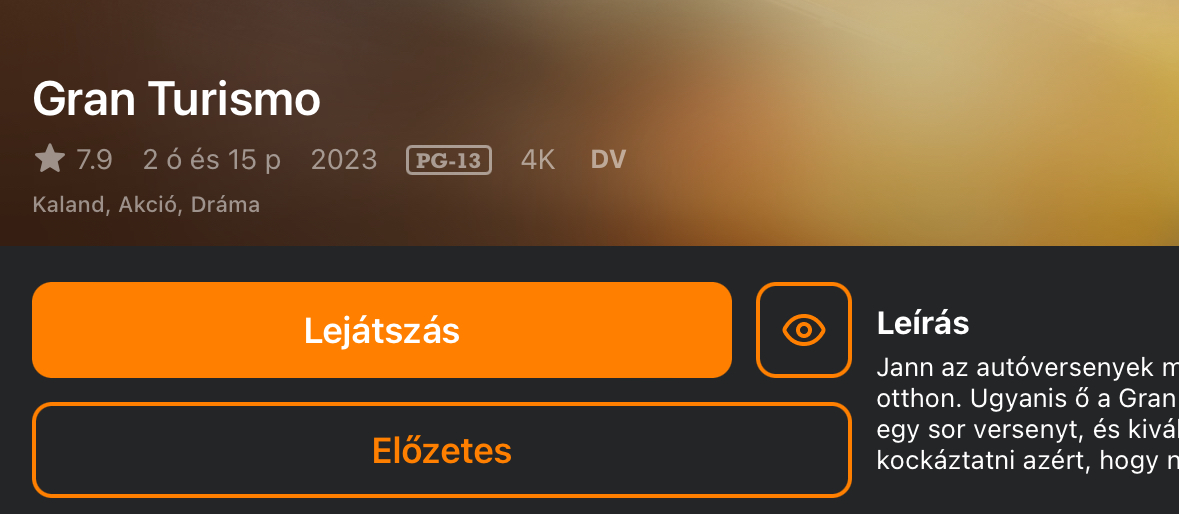The image size is (1179, 514).
Task: Open the trailer via Előzetes button
Action: 441,450
